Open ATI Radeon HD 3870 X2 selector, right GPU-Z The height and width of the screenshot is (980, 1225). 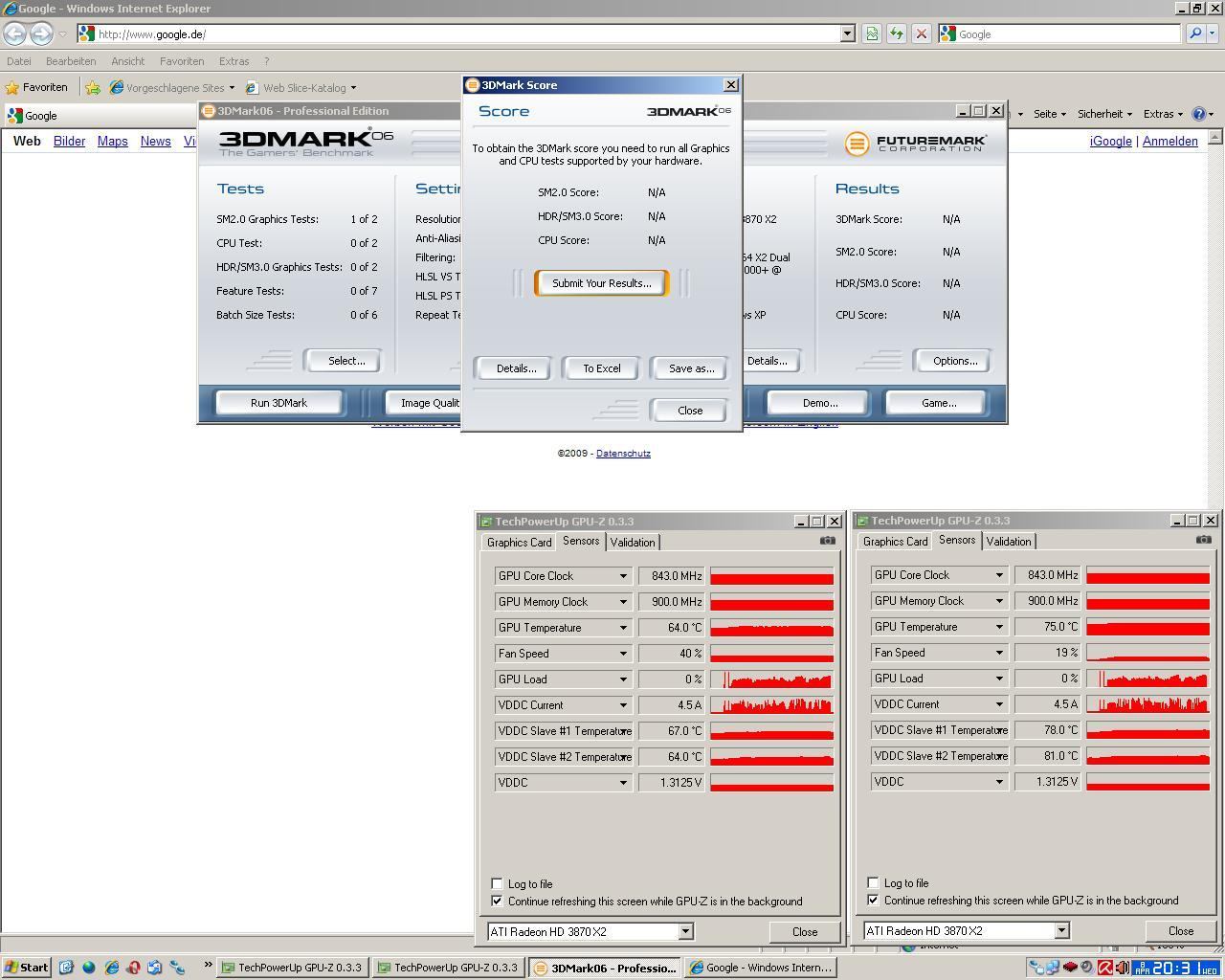[1061, 930]
